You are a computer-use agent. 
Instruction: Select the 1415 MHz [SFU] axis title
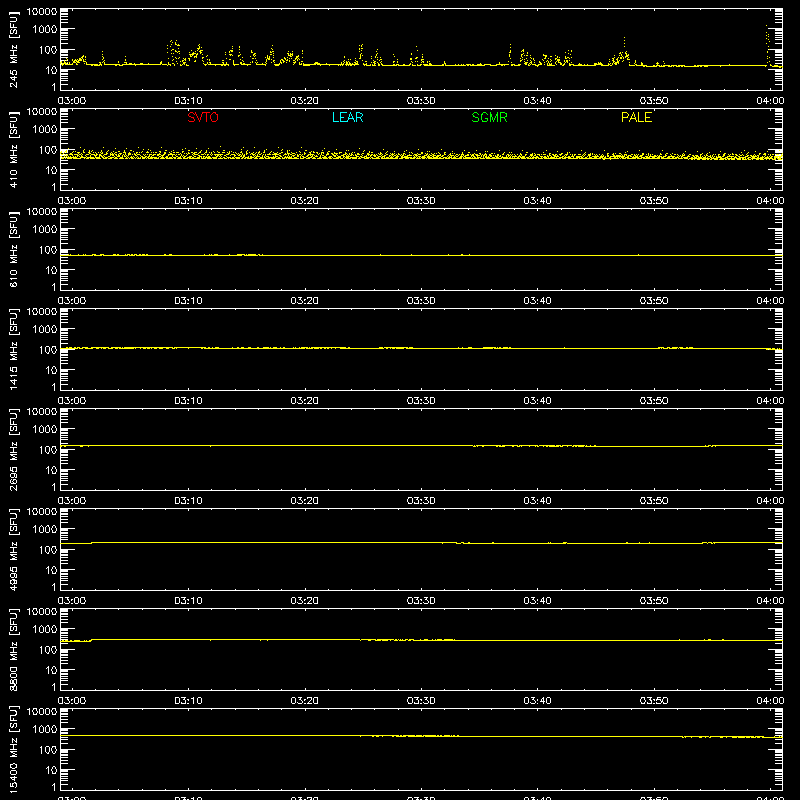[13, 349]
